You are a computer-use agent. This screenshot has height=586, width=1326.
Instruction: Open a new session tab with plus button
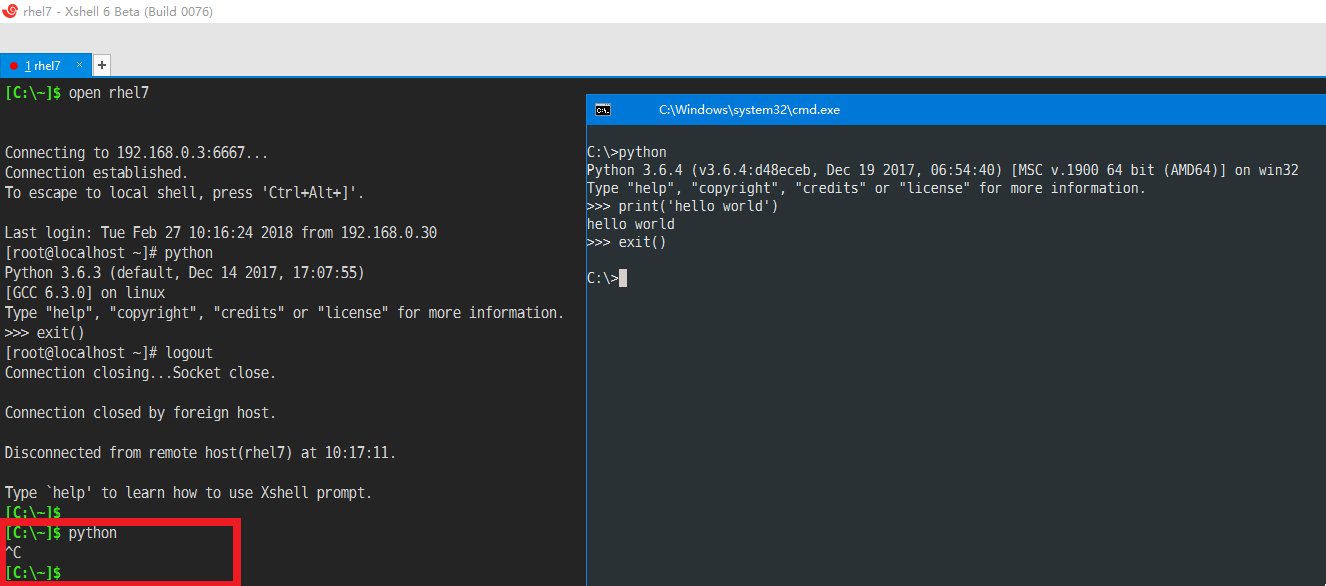[102, 65]
